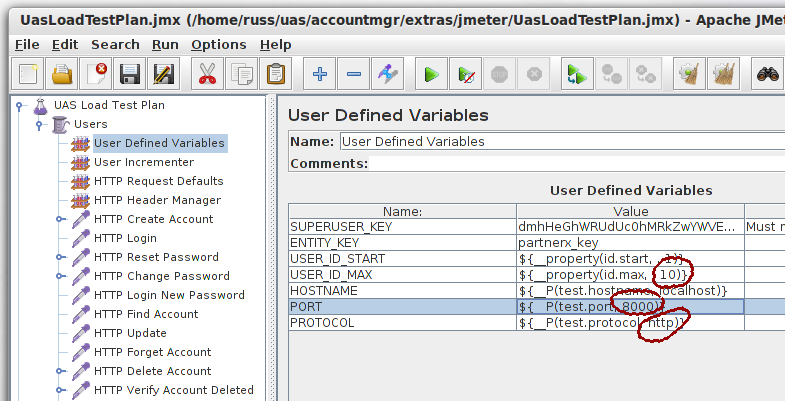Click the New test plan icon
The height and width of the screenshot is (401, 785).
(x=28, y=74)
